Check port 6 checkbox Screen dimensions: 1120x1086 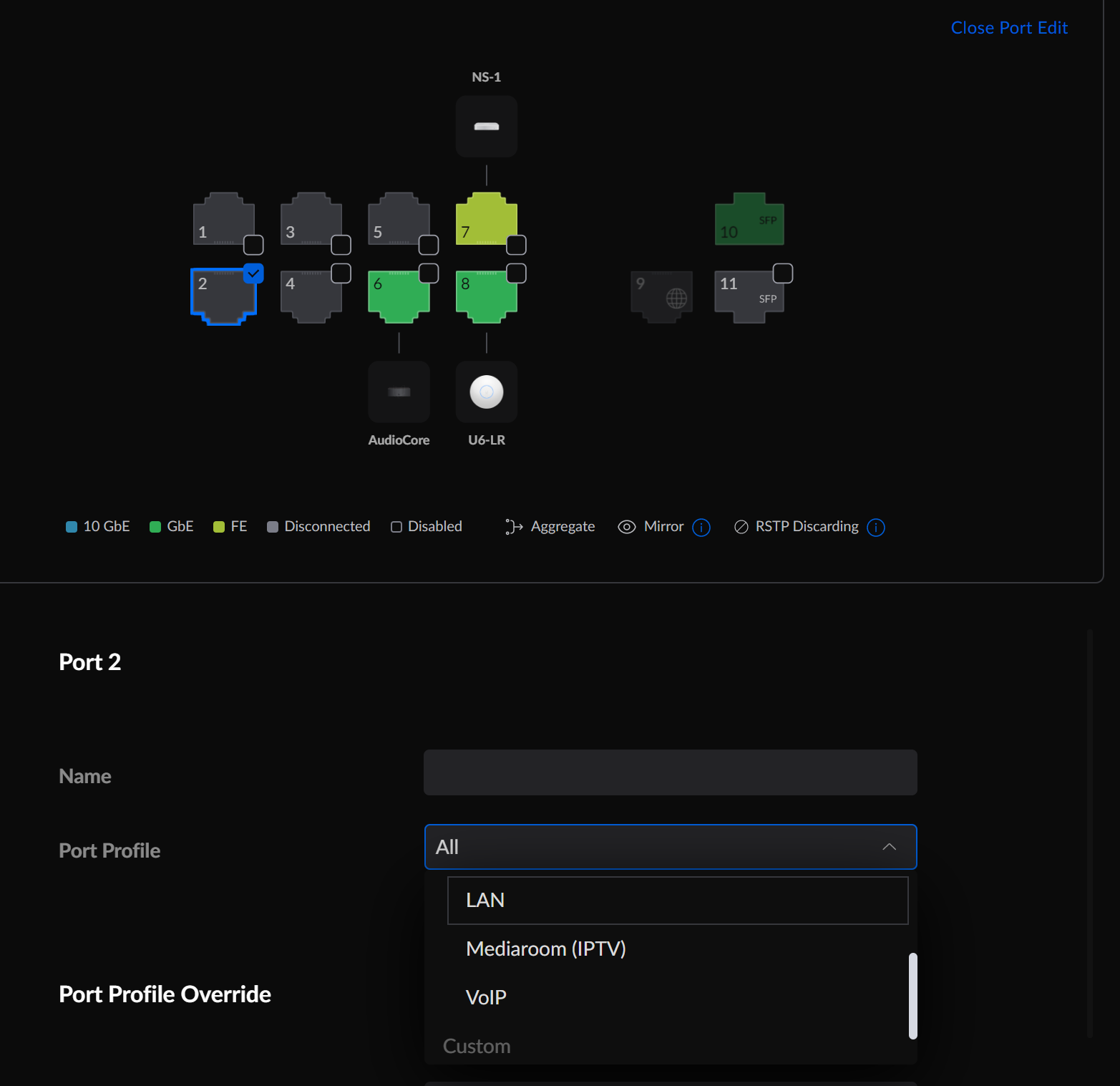coord(429,273)
